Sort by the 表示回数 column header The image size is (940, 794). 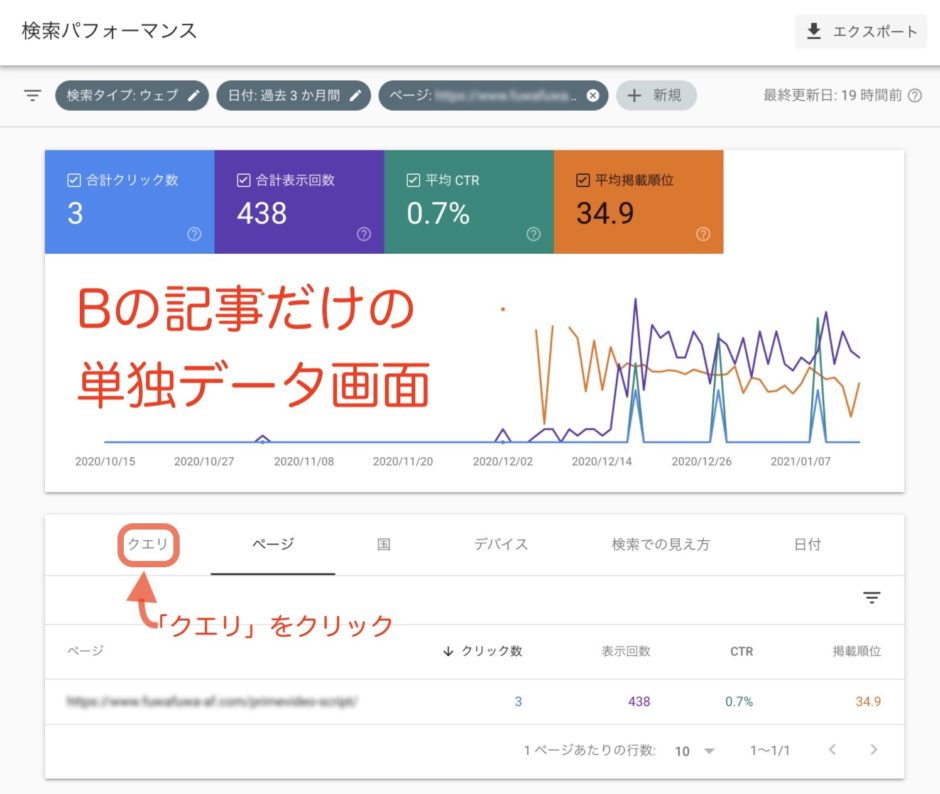pos(626,651)
